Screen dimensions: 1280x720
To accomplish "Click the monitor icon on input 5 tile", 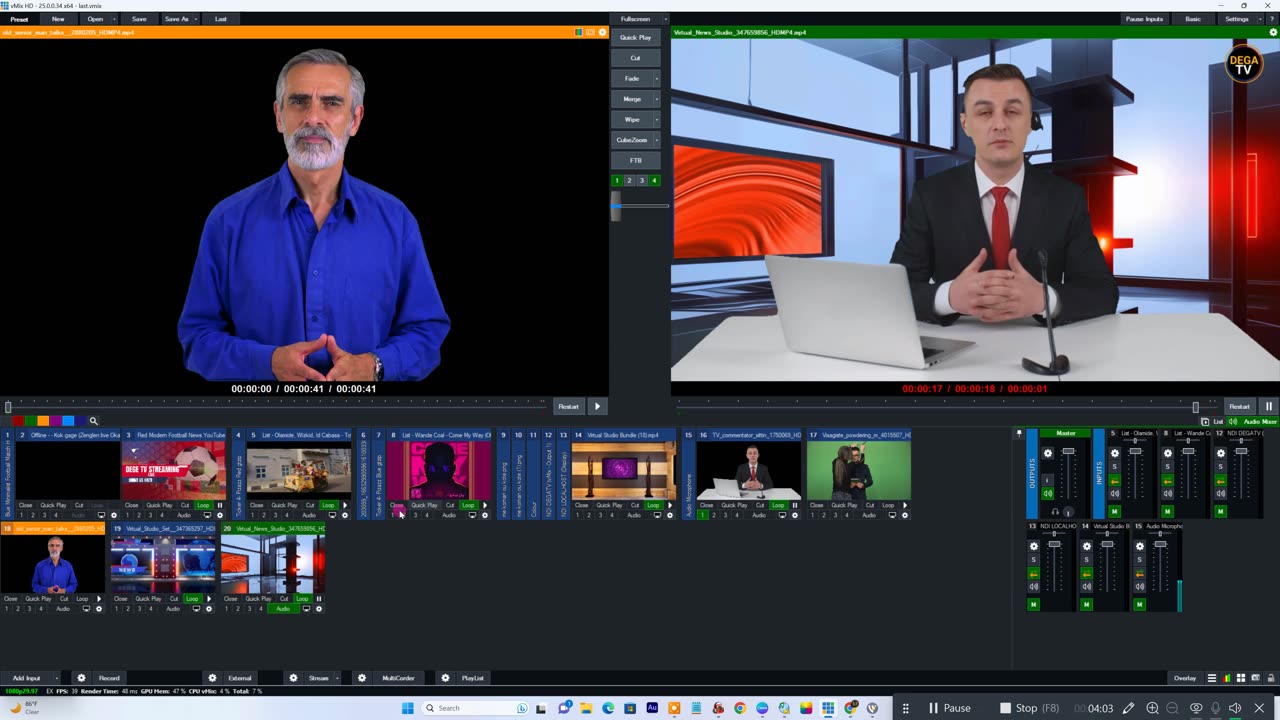I will 332,515.
